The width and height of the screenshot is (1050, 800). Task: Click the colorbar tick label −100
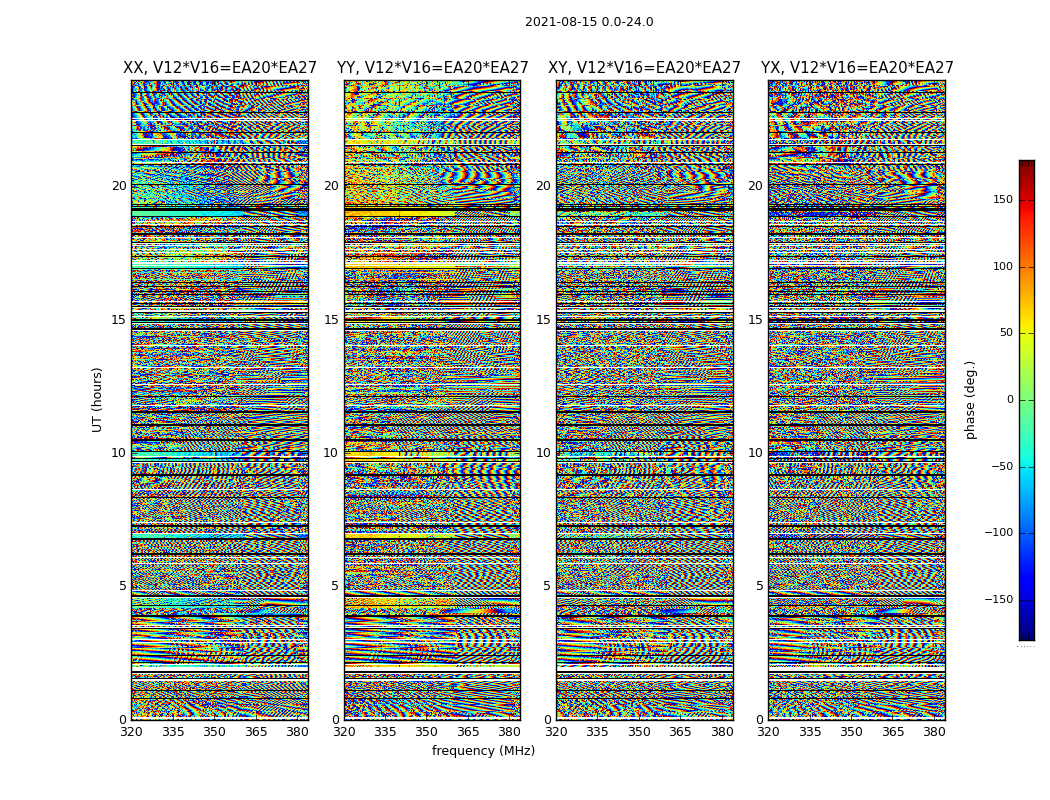(x=998, y=533)
